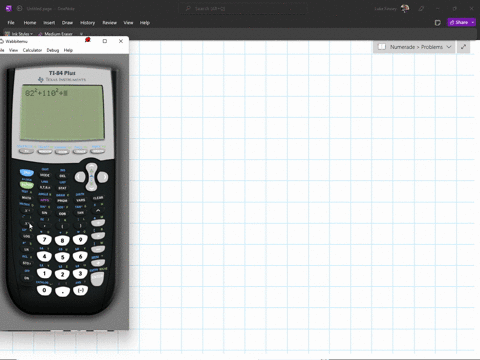Click the right arrow on calculator d-pad
This screenshot has height=360, width=480.
point(103,177)
